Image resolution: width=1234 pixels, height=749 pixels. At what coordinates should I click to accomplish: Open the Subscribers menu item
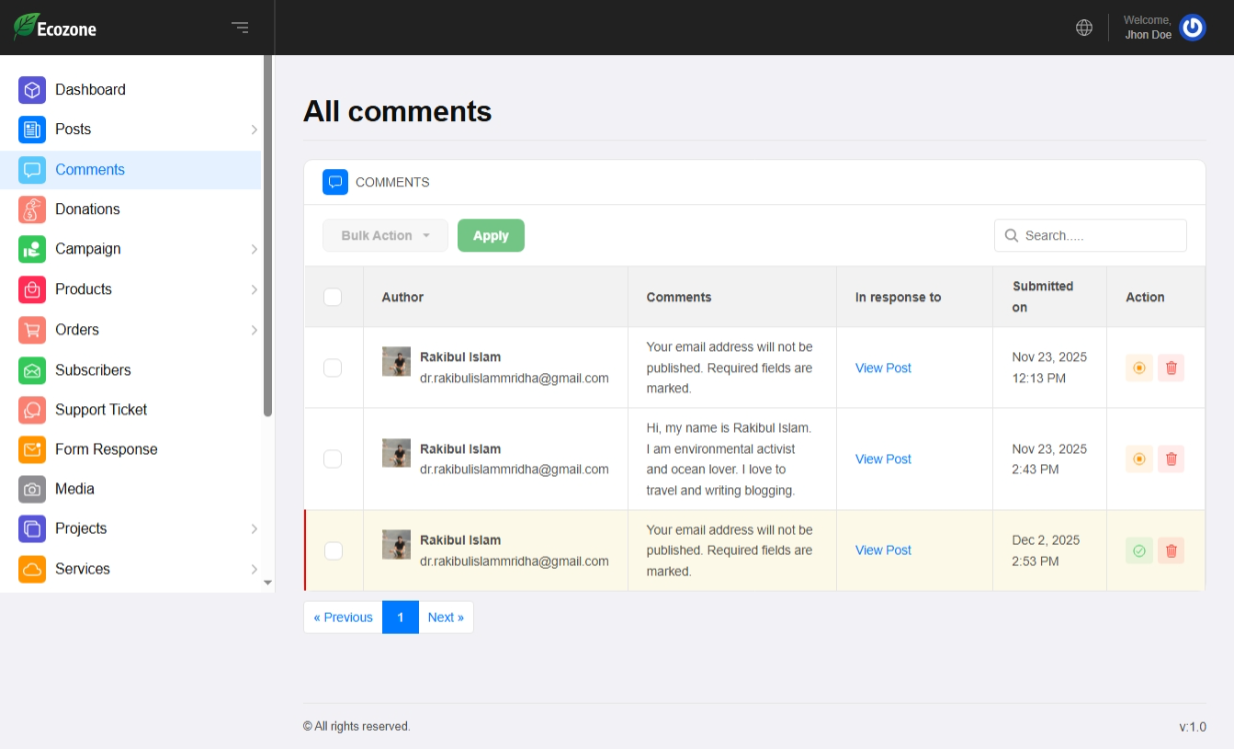coord(93,370)
